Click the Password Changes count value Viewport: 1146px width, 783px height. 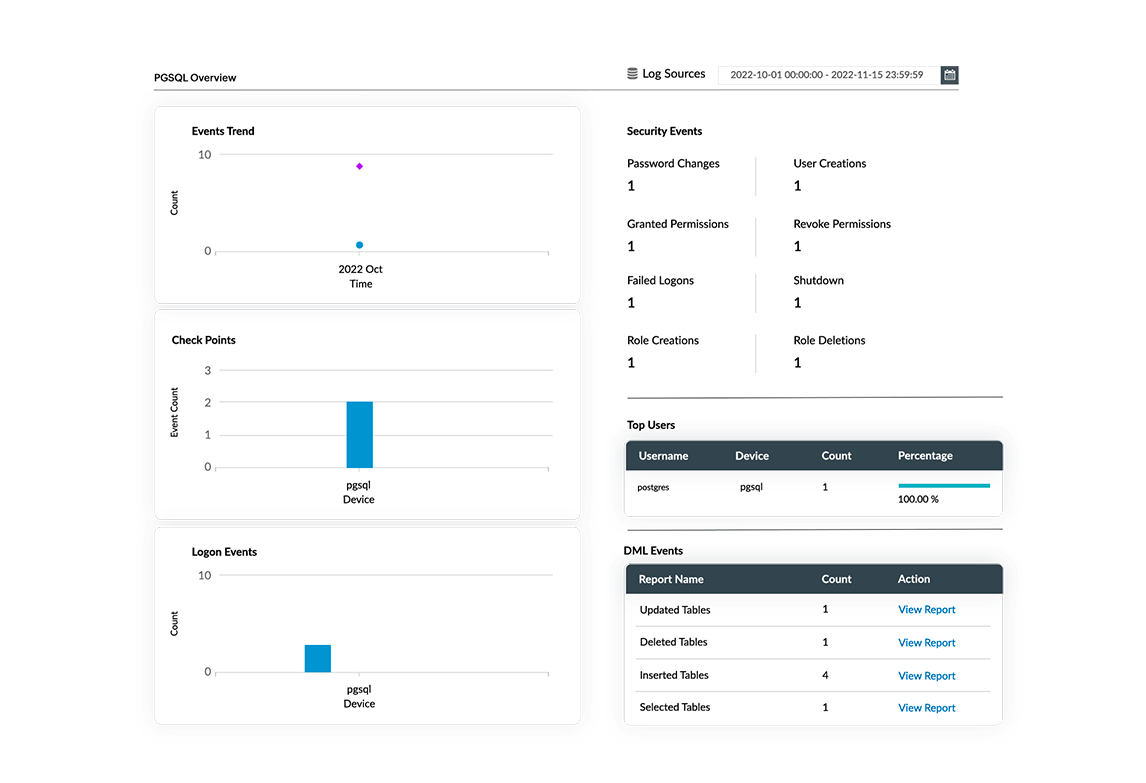click(x=631, y=186)
